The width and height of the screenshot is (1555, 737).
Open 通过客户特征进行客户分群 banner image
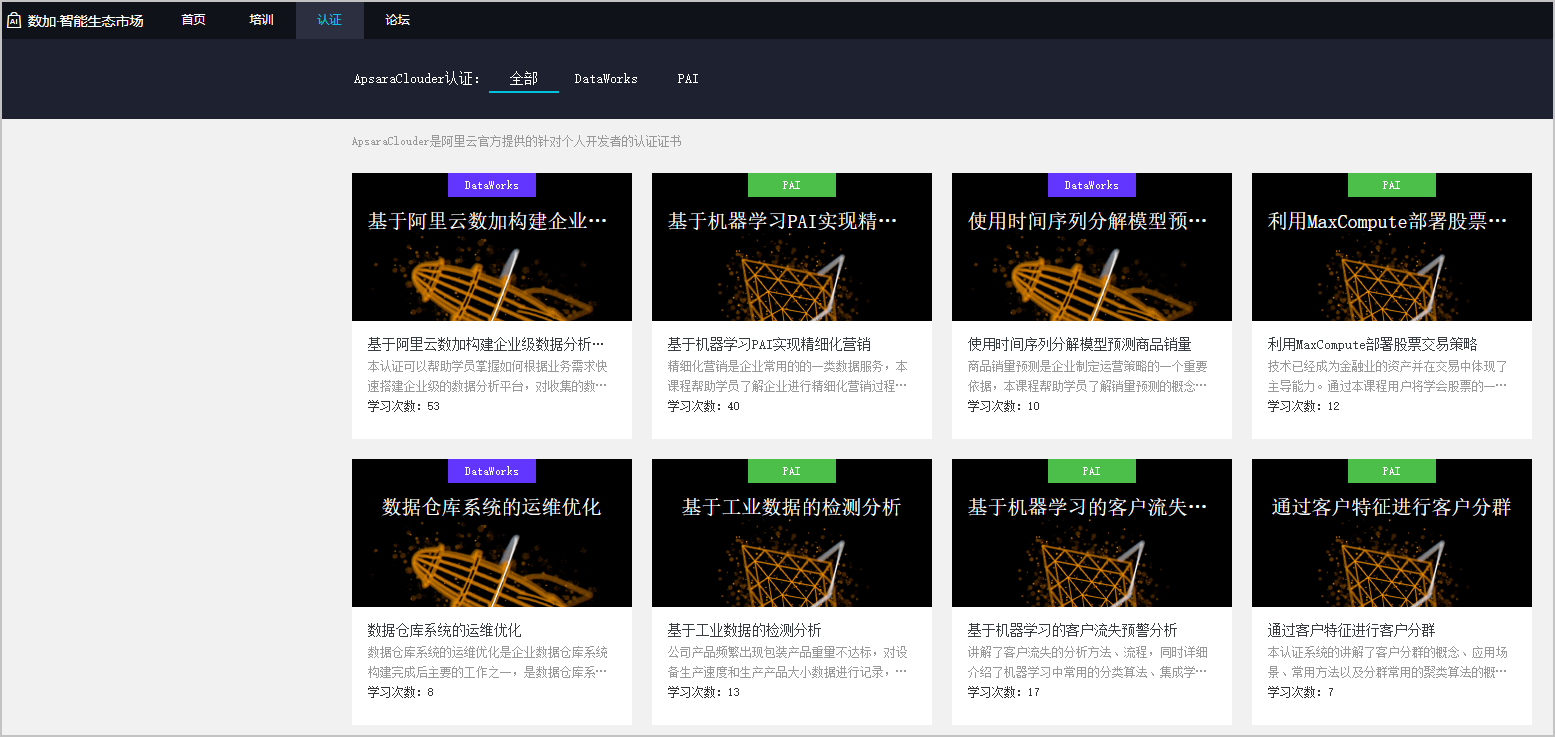coord(1392,533)
